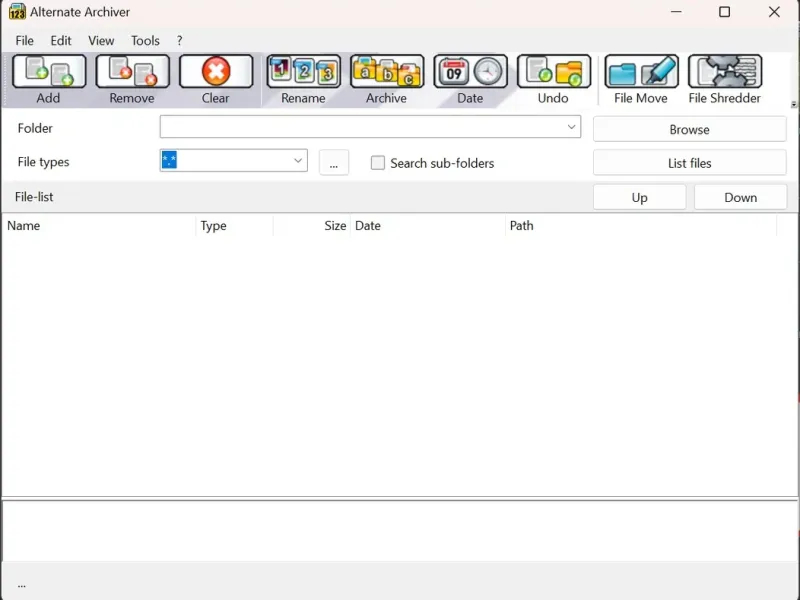Click the Add files toolbar icon

(x=49, y=71)
